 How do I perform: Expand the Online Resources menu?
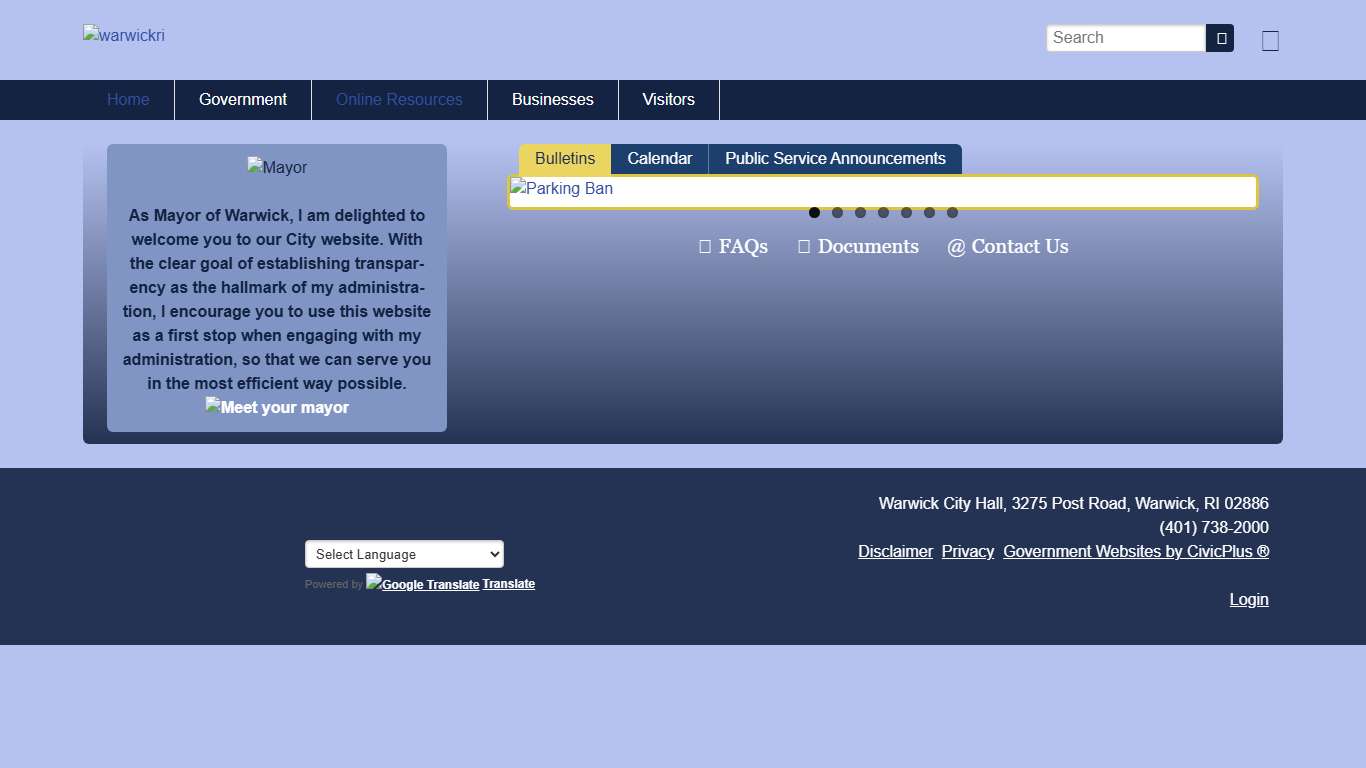(399, 100)
